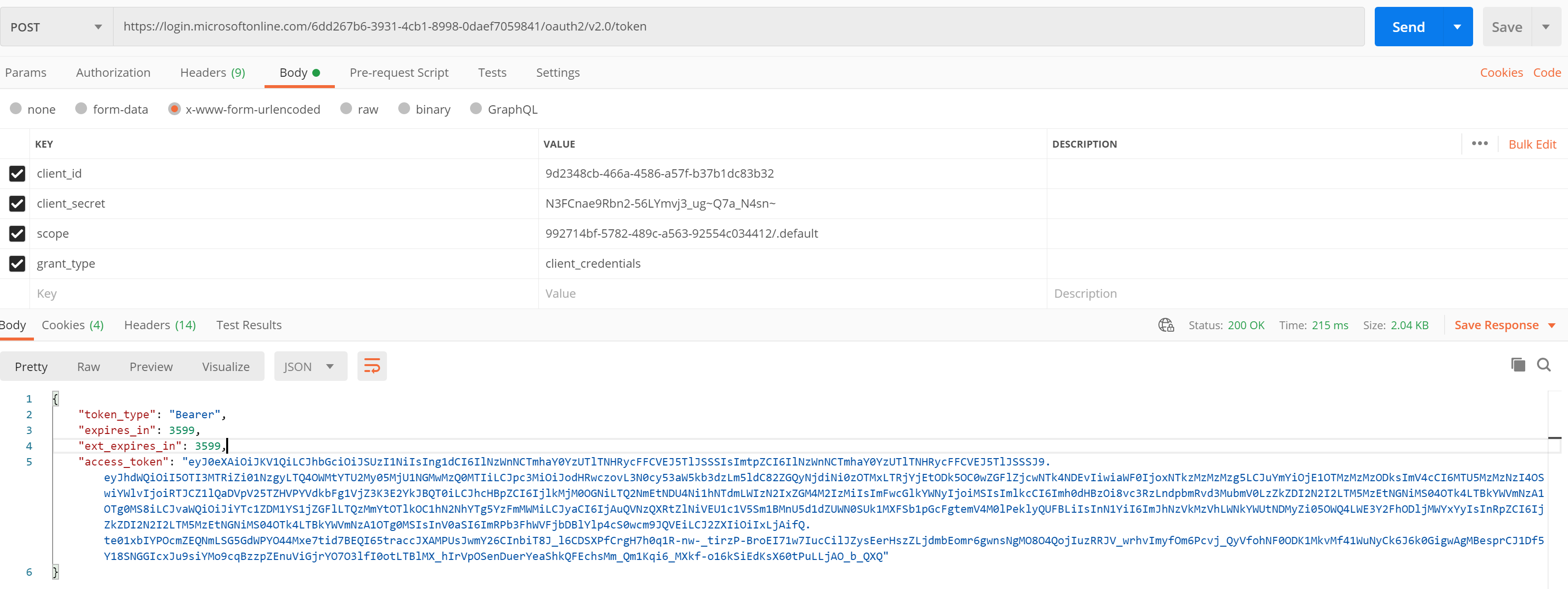Image resolution: width=1568 pixels, height=589 pixels.
Task: Switch to the Raw response view
Action: pyautogui.click(x=89, y=366)
